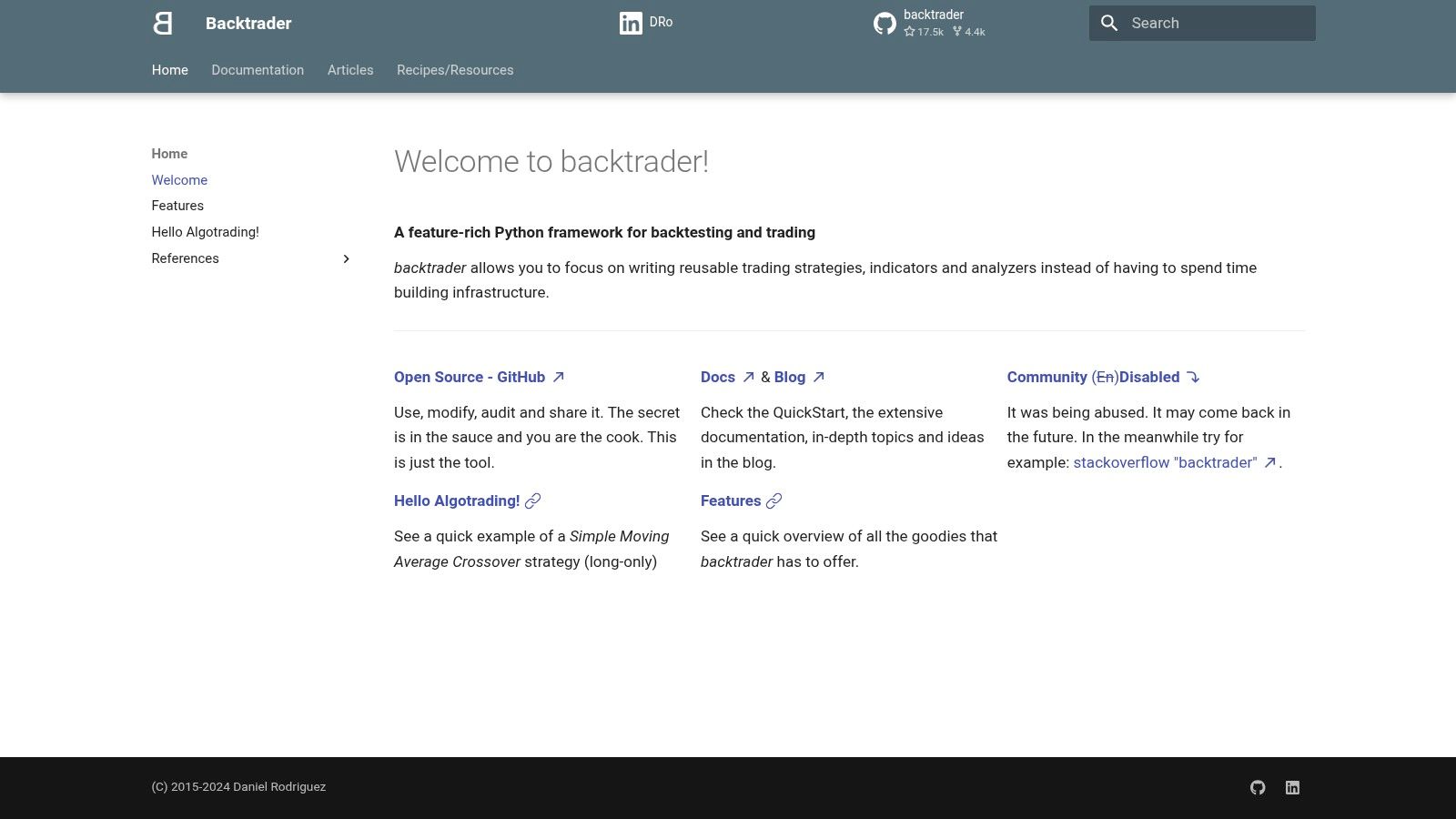Go to the Recipes/Resources tab

tap(455, 70)
